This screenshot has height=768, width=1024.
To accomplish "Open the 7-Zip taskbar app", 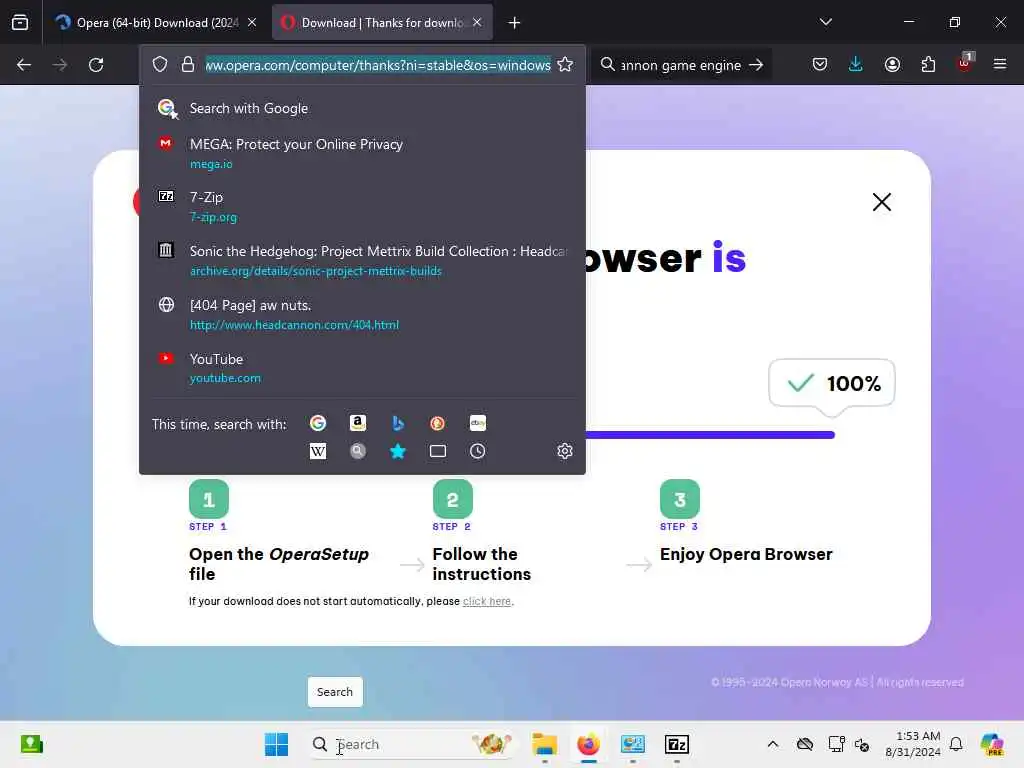I will point(677,744).
